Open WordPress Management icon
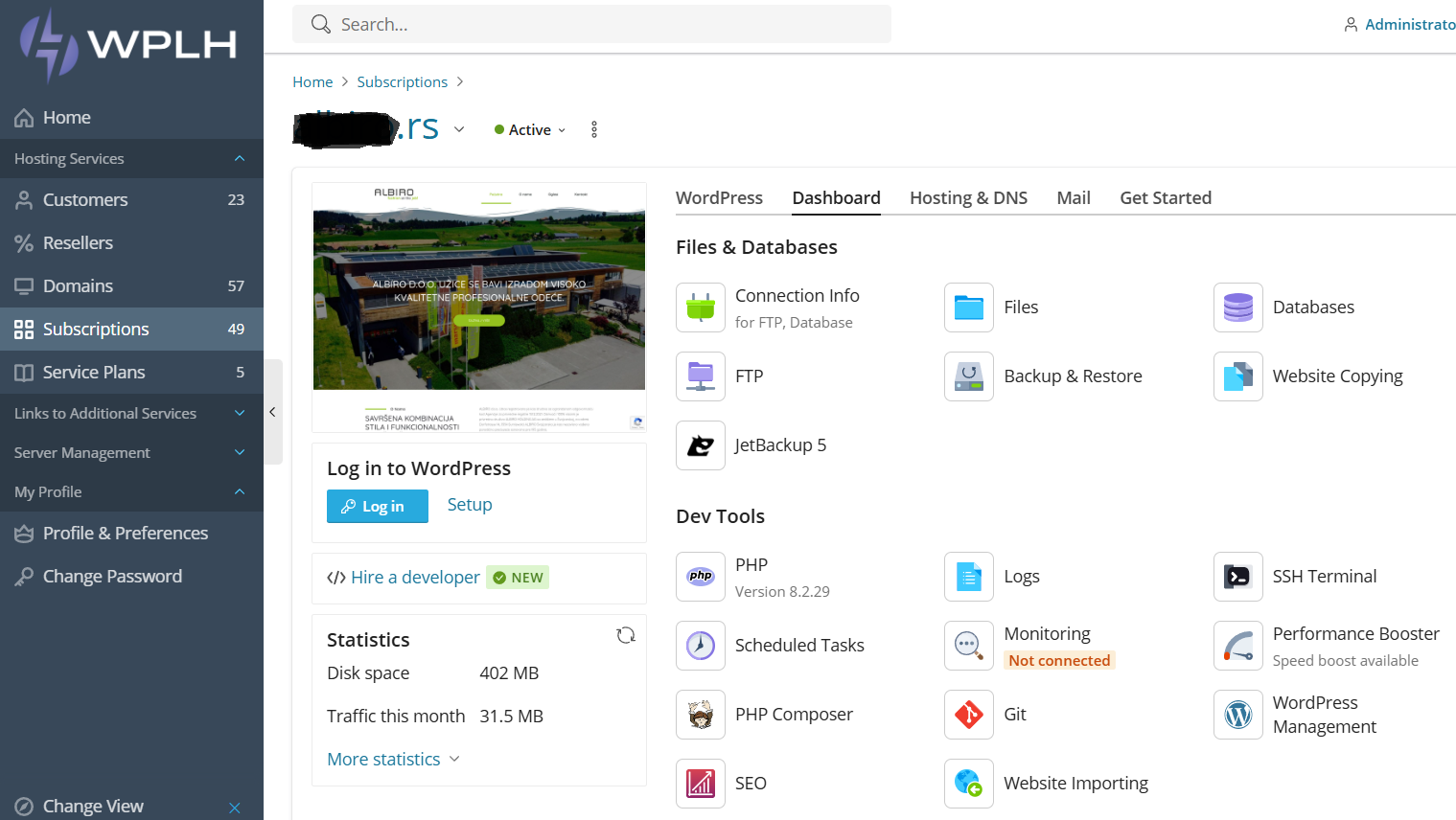 pos(1238,715)
